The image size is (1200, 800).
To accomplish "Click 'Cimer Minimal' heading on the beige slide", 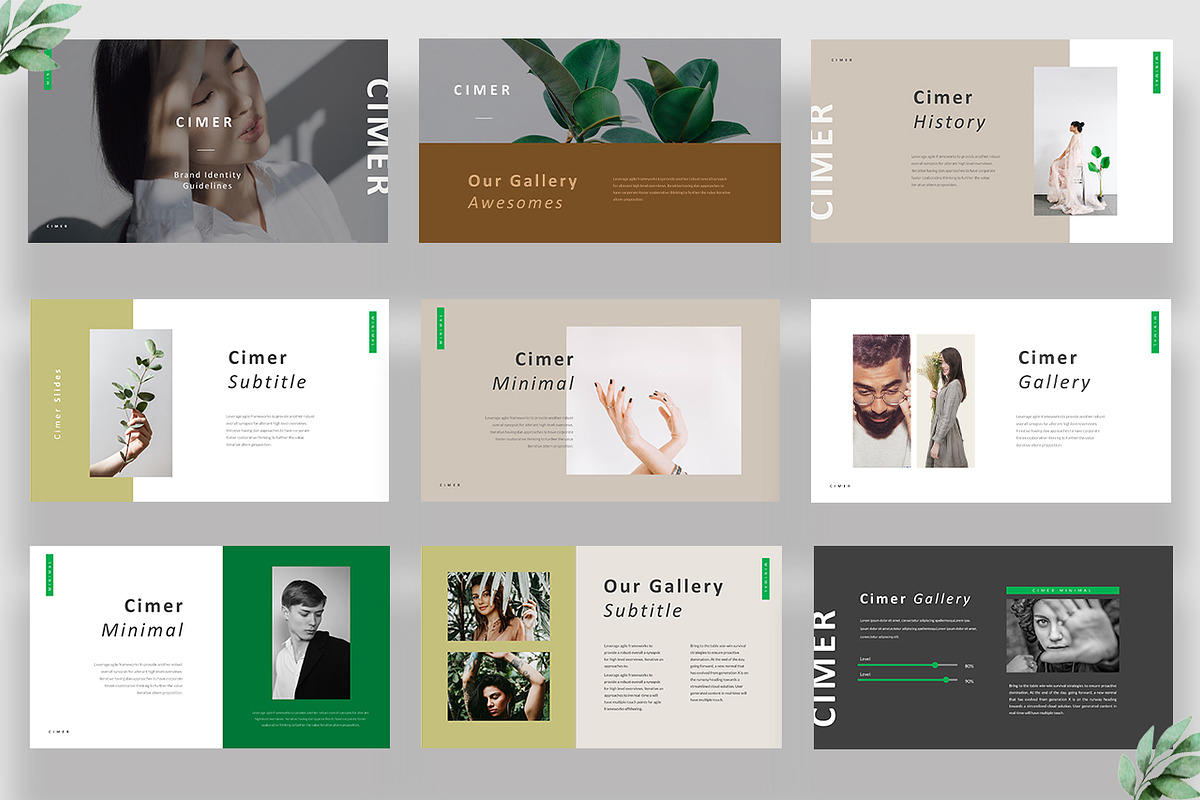I will click(533, 371).
